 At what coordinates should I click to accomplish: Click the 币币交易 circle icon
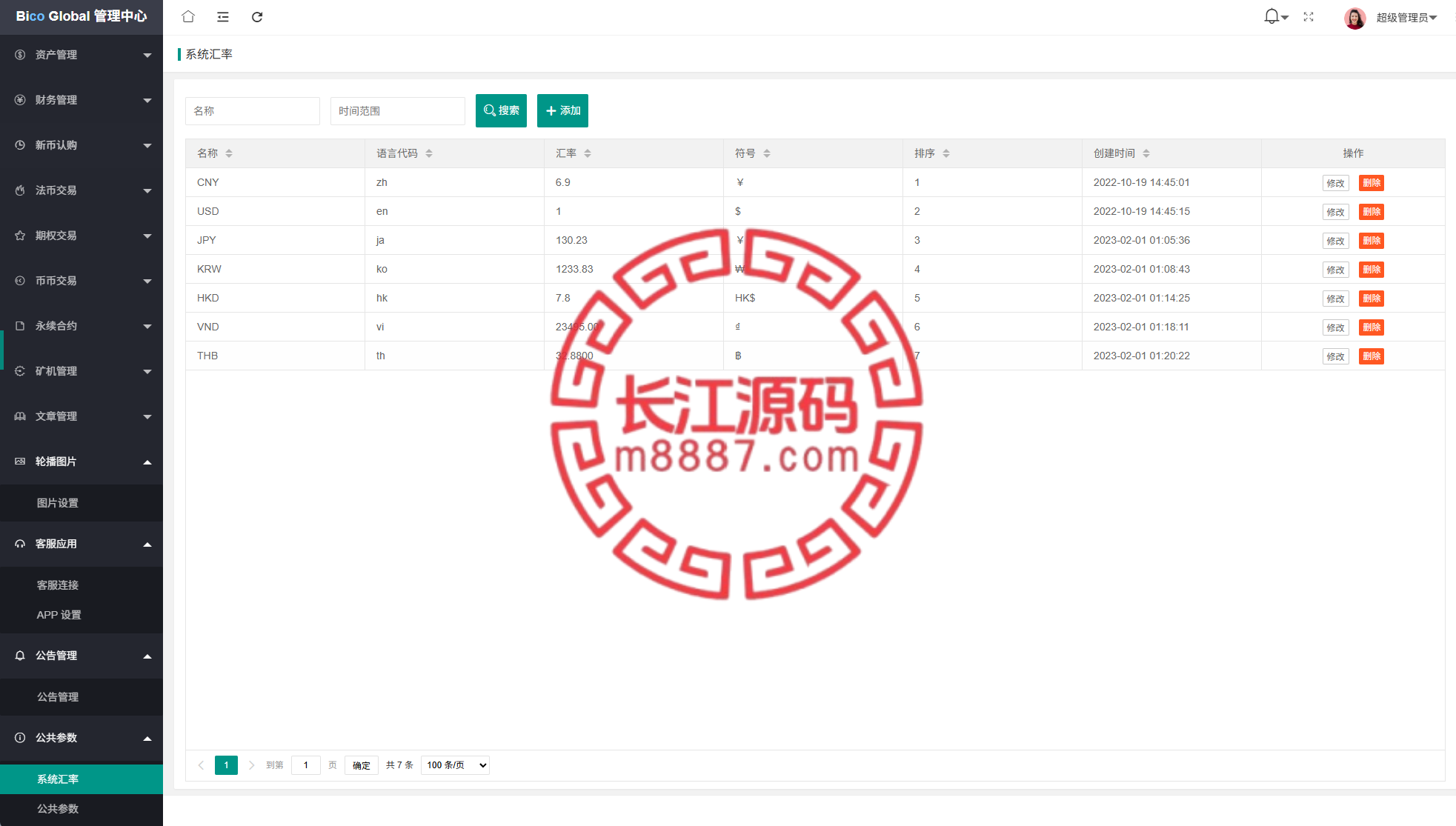(x=20, y=281)
